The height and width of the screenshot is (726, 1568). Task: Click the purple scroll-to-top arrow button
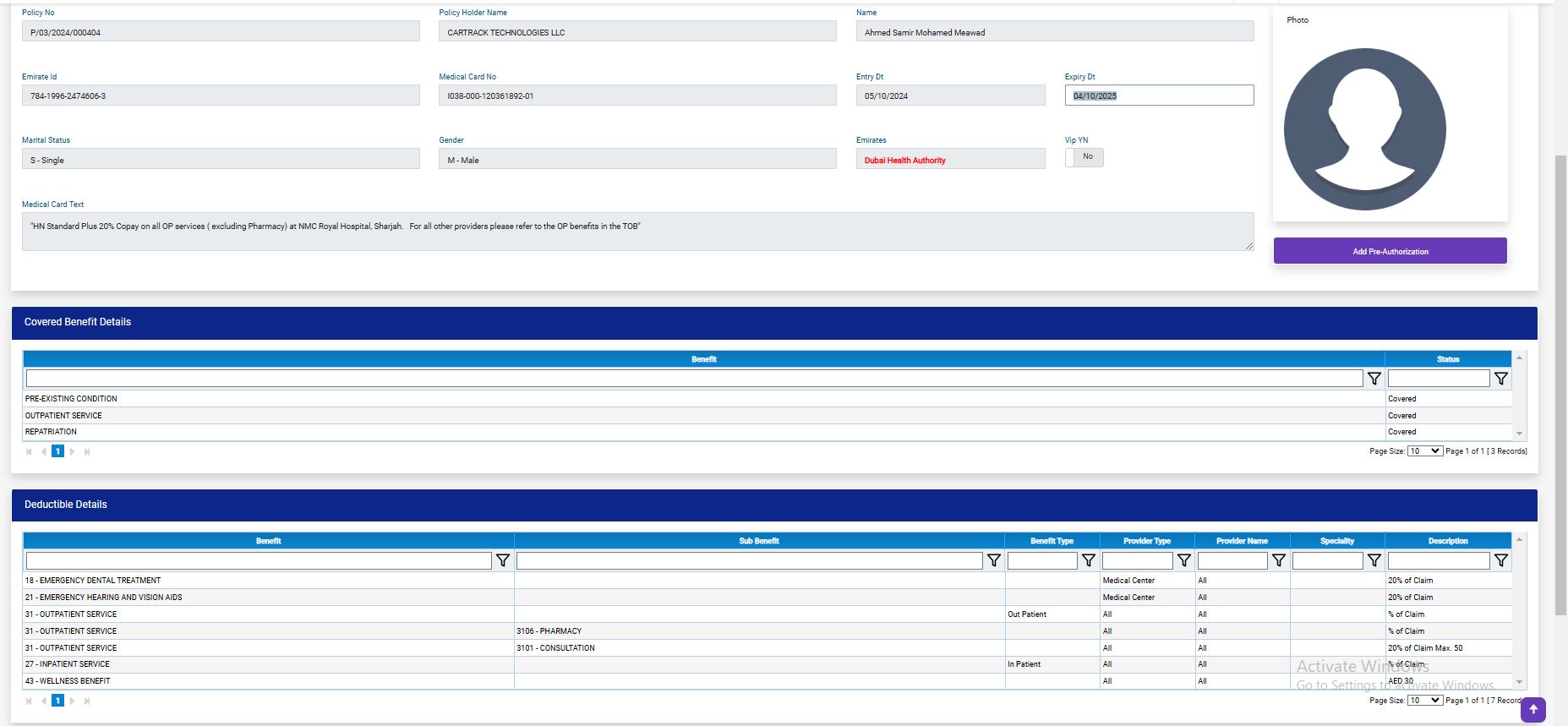pos(1532,710)
